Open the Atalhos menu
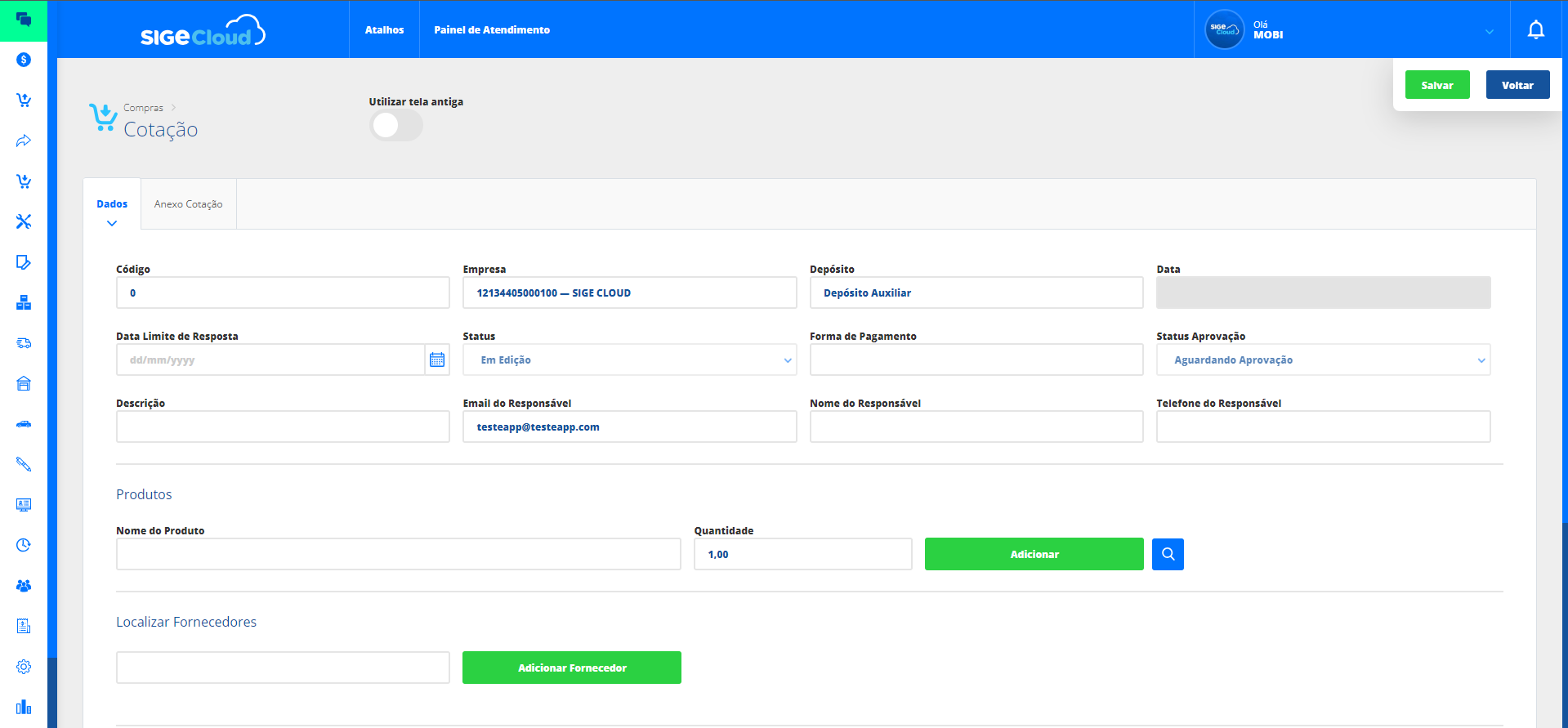 click(x=384, y=30)
